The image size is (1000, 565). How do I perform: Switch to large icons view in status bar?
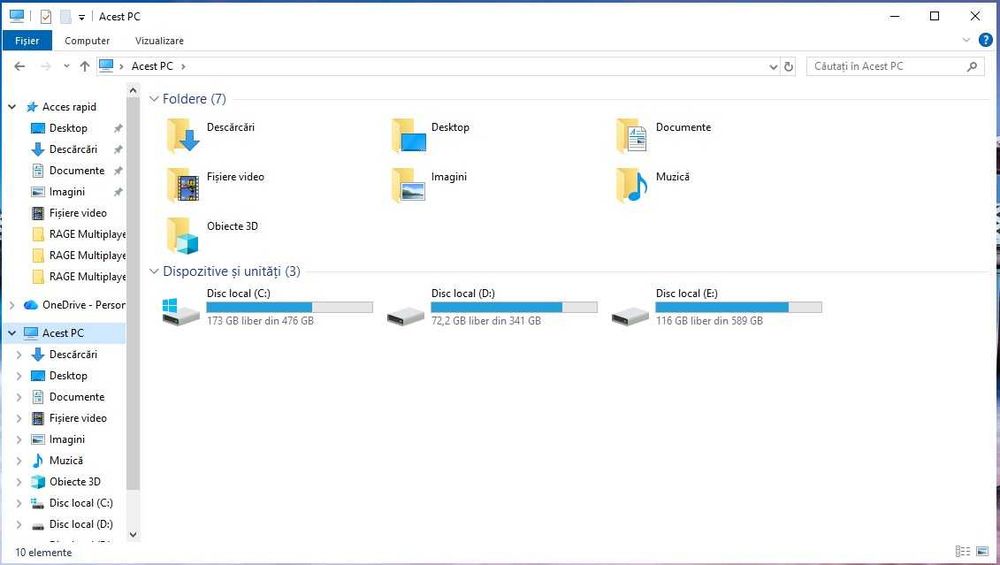[x=983, y=552]
